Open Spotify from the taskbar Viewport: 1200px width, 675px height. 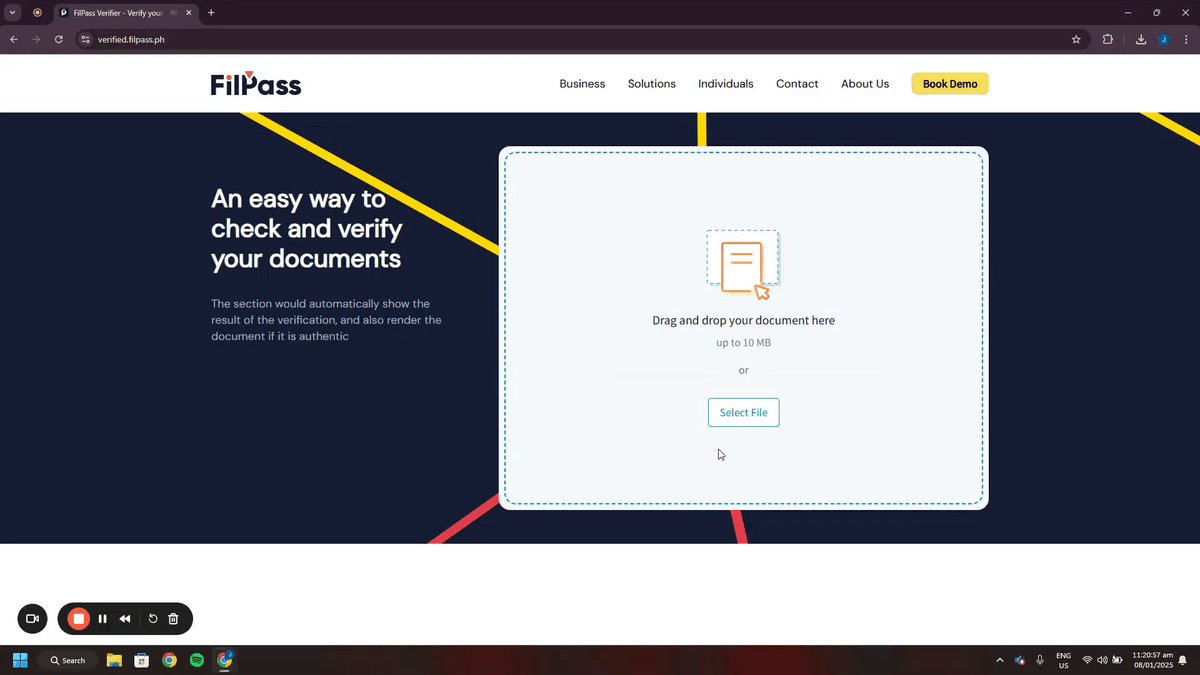pyautogui.click(x=197, y=660)
